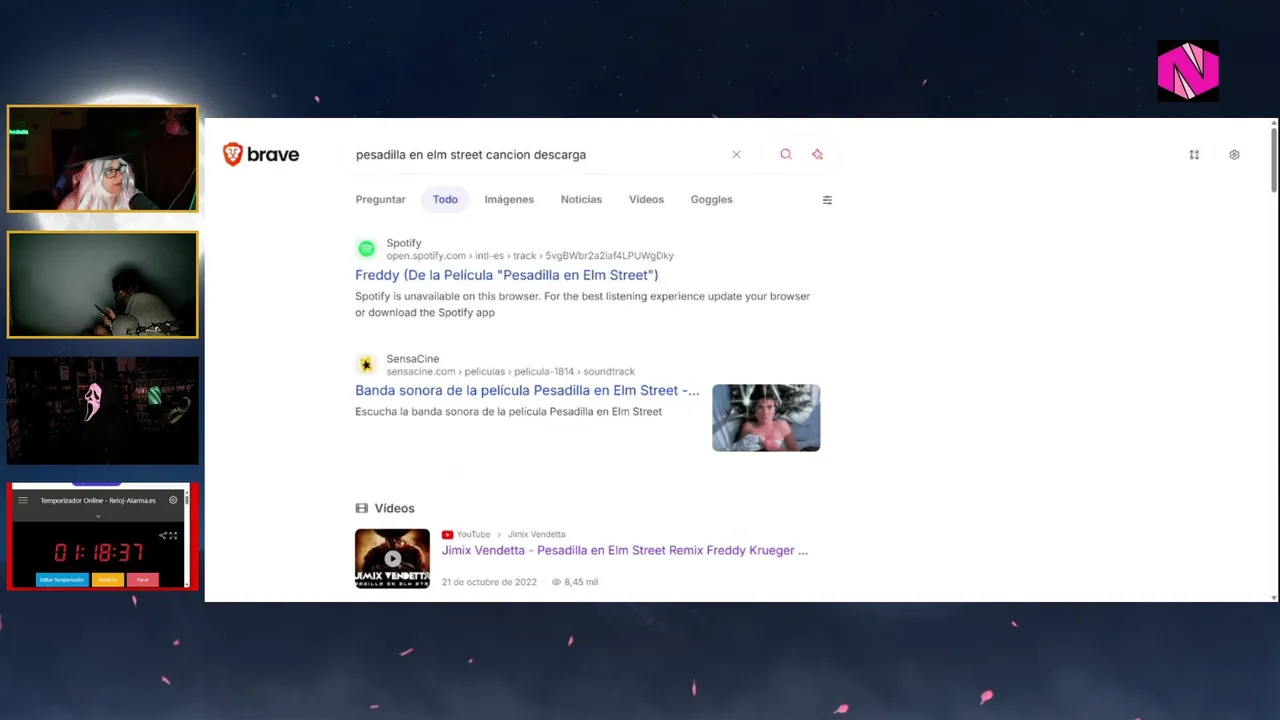Click the third webcam feed with ghost mask

(x=102, y=411)
